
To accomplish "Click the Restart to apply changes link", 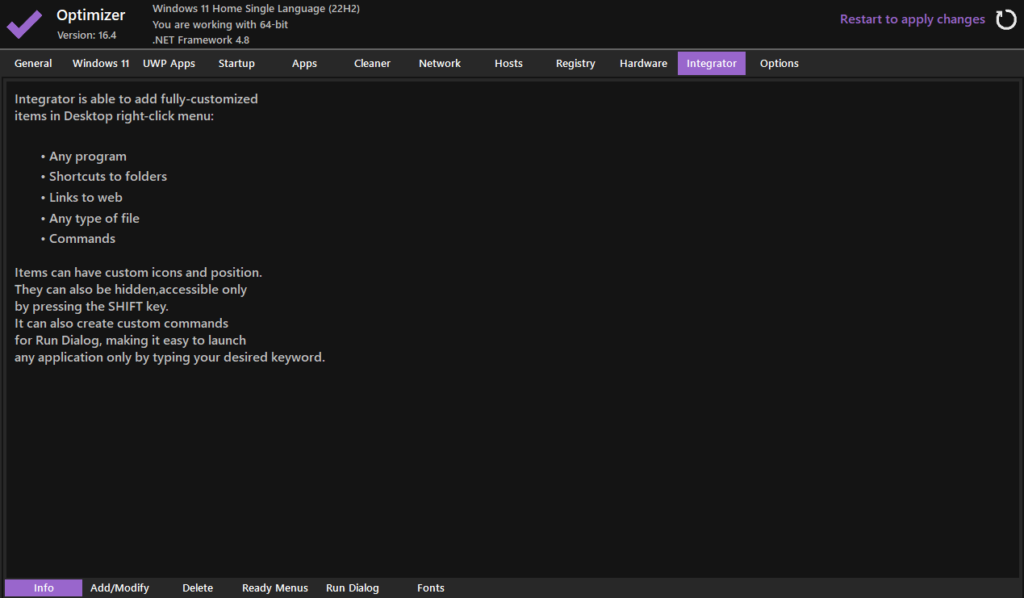I will [x=912, y=19].
